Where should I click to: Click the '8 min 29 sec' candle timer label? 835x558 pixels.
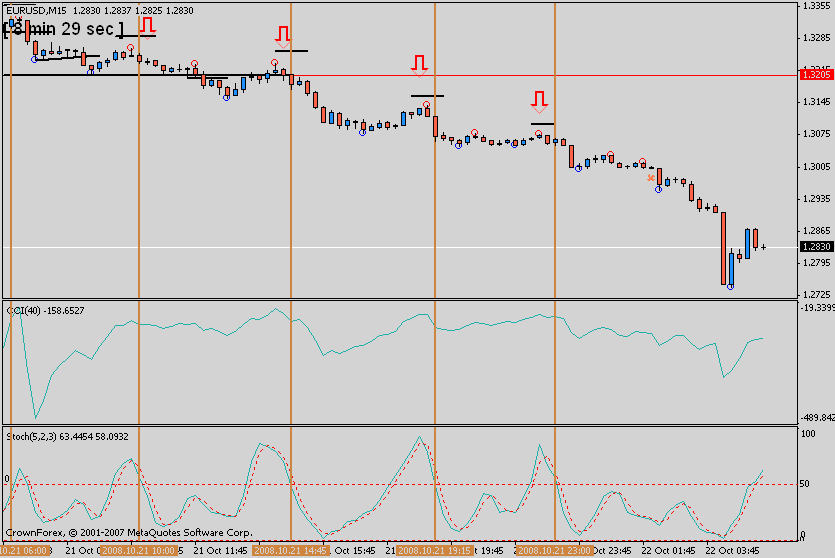pyautogui.click(x=63, y=29)
